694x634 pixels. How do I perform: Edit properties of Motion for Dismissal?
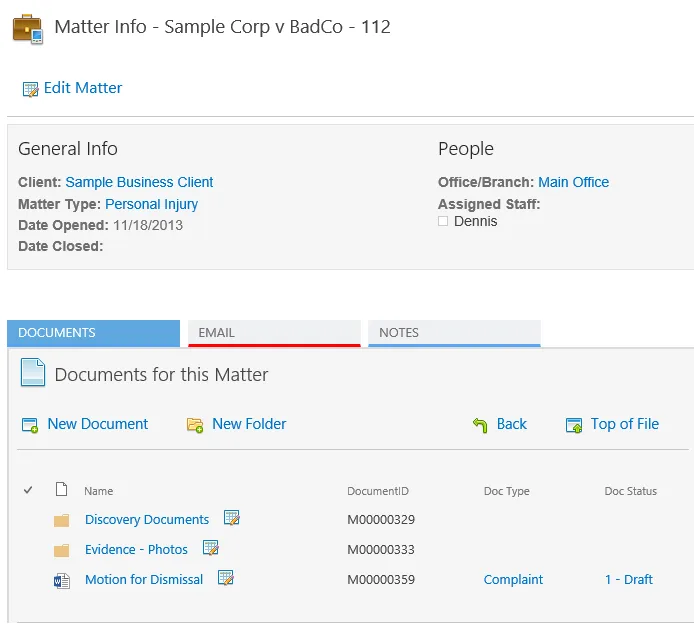pyautogui.click(x=226, y=578)
